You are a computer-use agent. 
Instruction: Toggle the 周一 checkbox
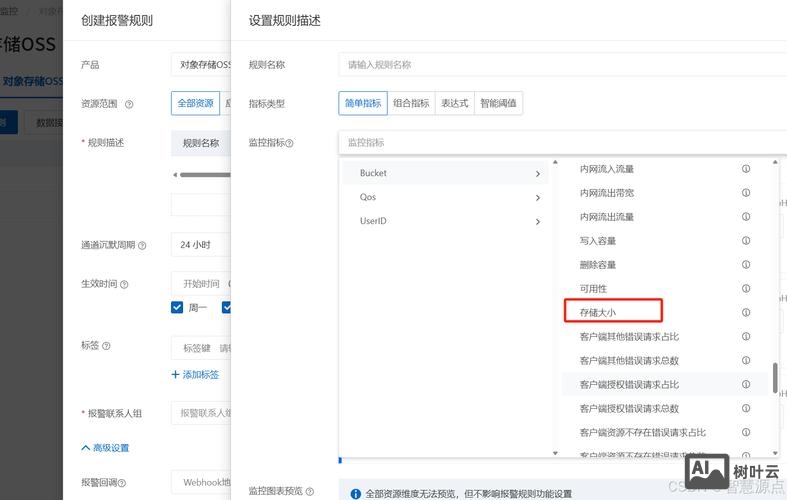pyautogui.click(x=177, y=307)
